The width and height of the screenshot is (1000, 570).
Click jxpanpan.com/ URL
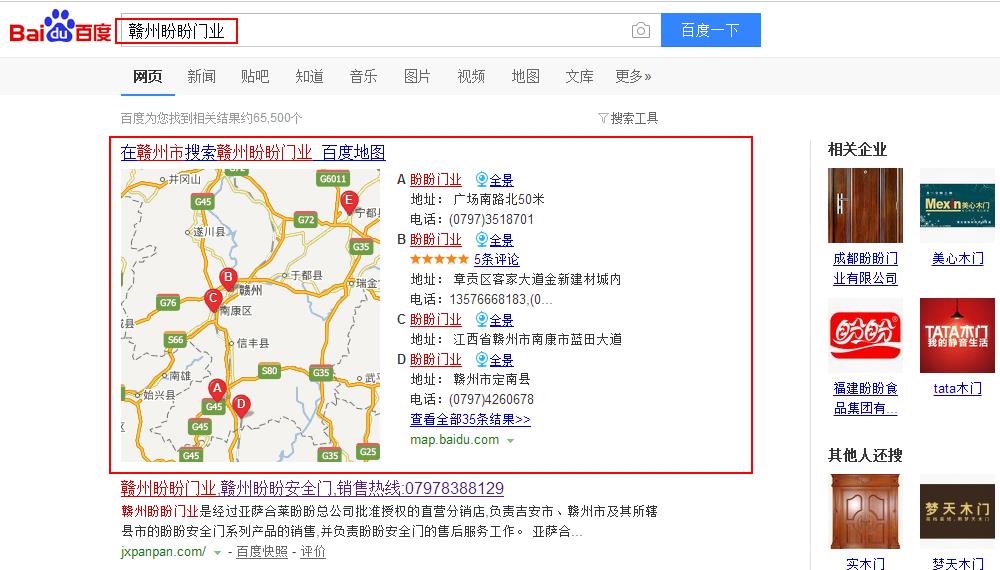coord(163,552)
